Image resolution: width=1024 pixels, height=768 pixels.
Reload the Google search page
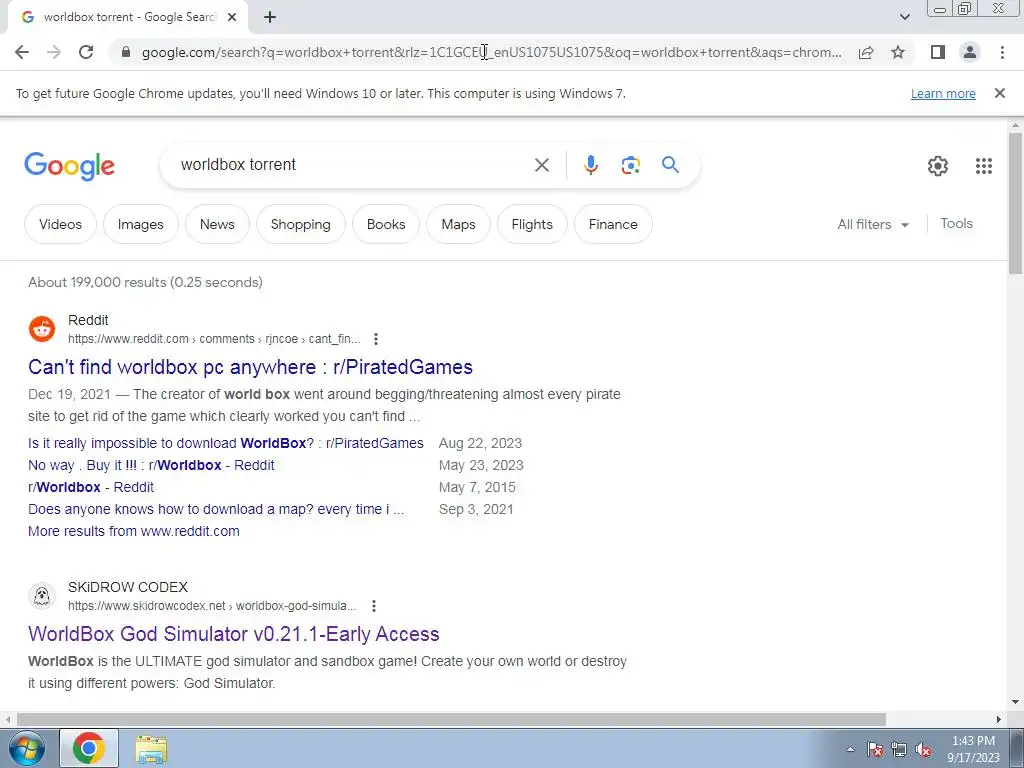[x=86, y=52]
